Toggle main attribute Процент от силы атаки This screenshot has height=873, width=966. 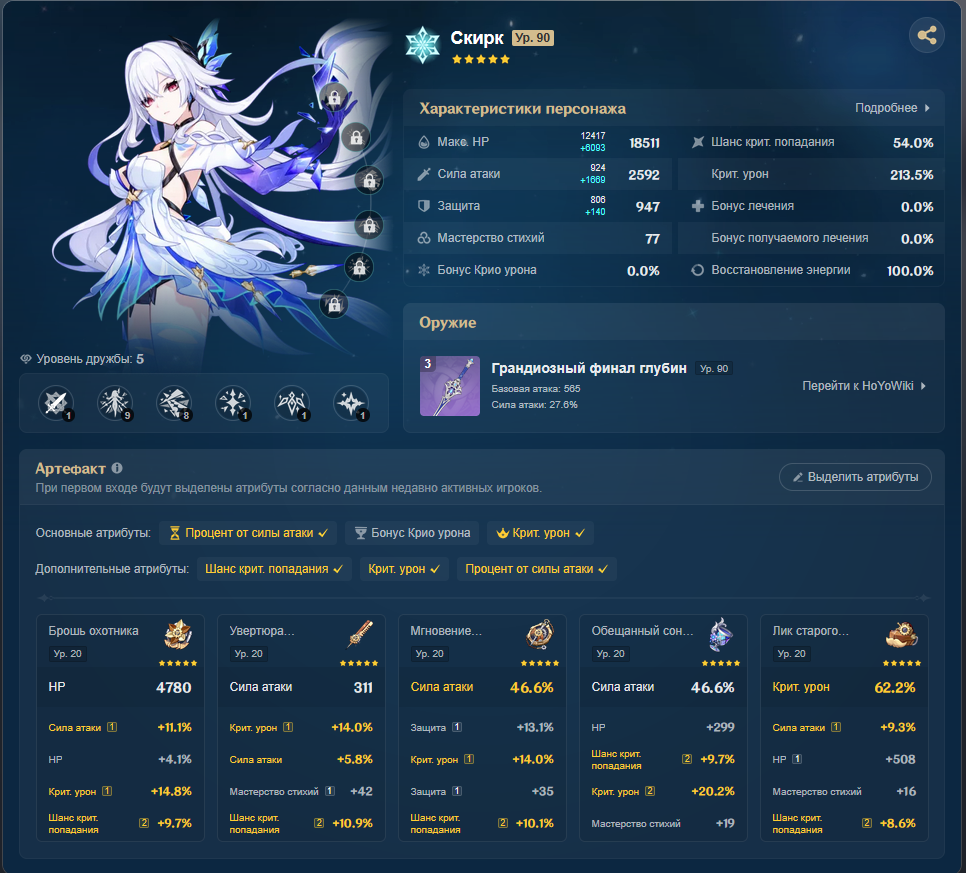248,533
